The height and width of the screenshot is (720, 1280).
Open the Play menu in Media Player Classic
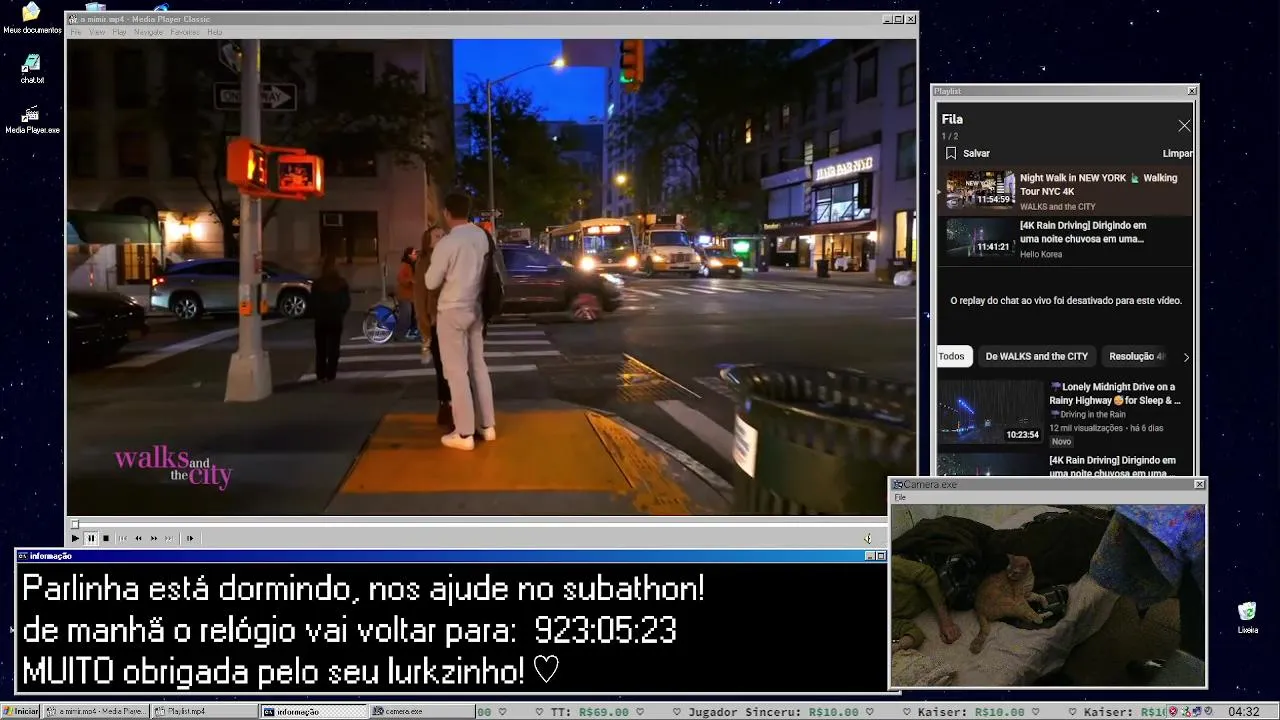119,32
